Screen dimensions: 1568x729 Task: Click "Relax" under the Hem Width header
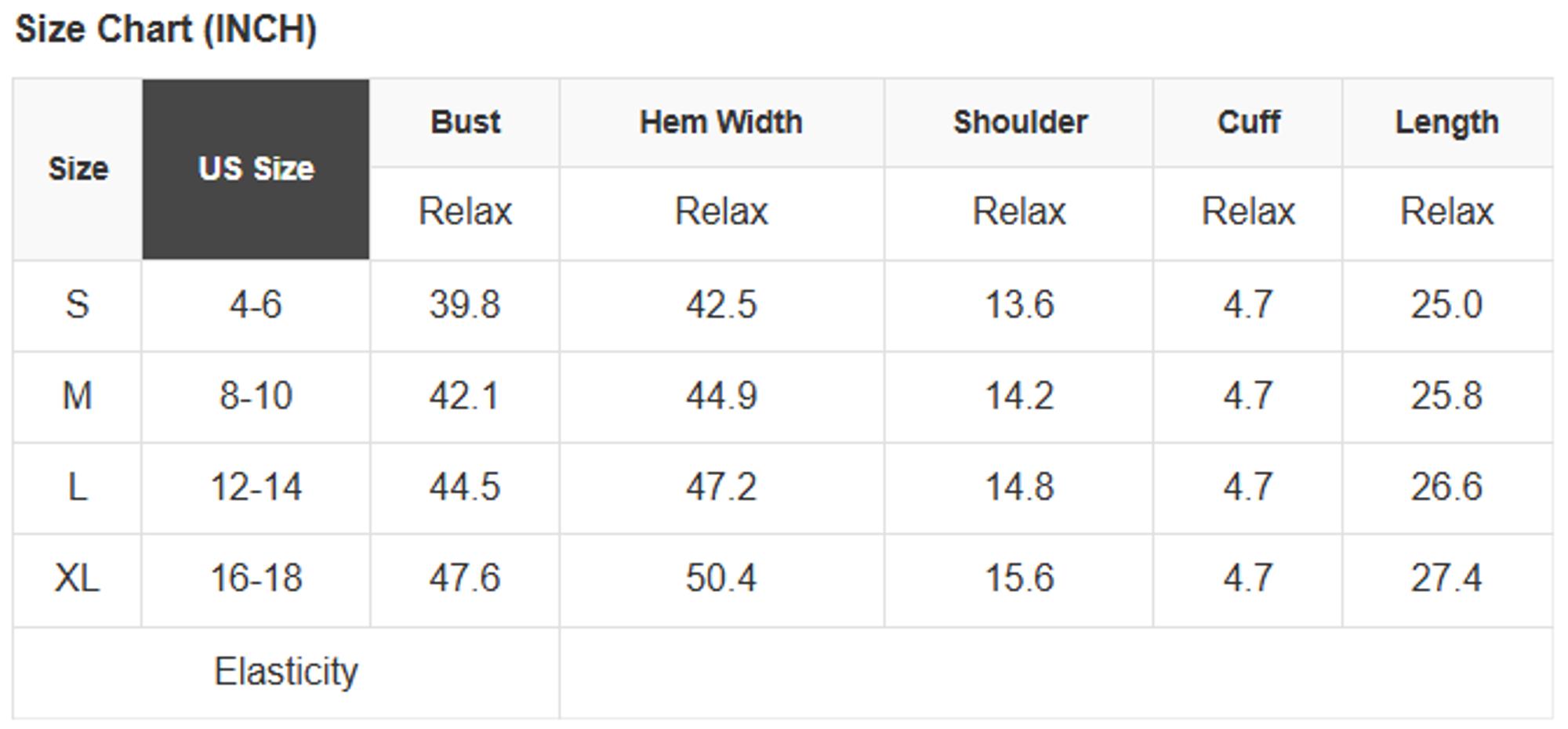click(721, 212)
